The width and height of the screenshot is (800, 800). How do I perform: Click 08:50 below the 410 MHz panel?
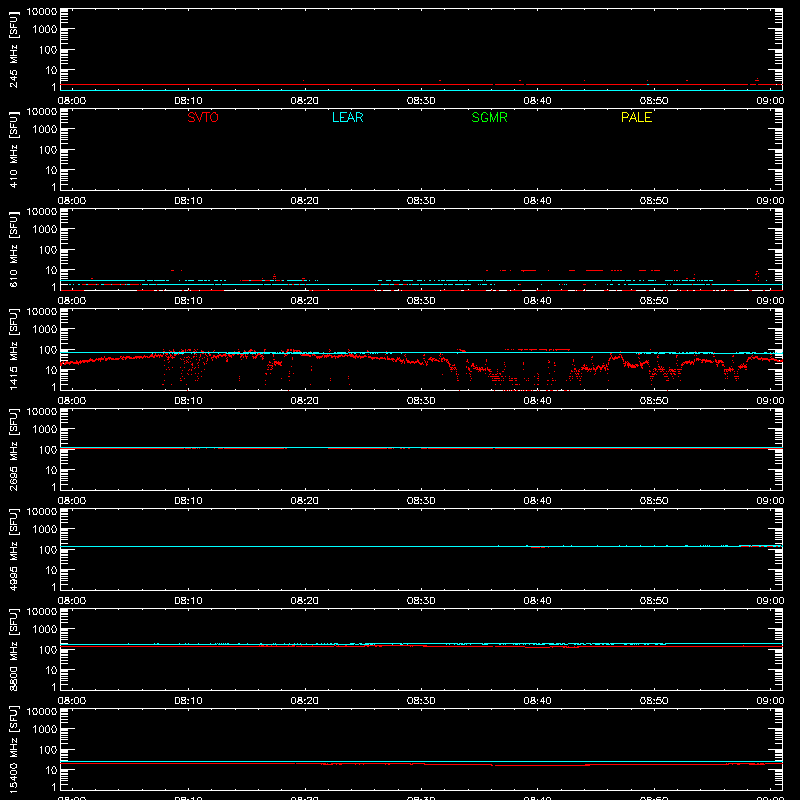click(654, 201)
